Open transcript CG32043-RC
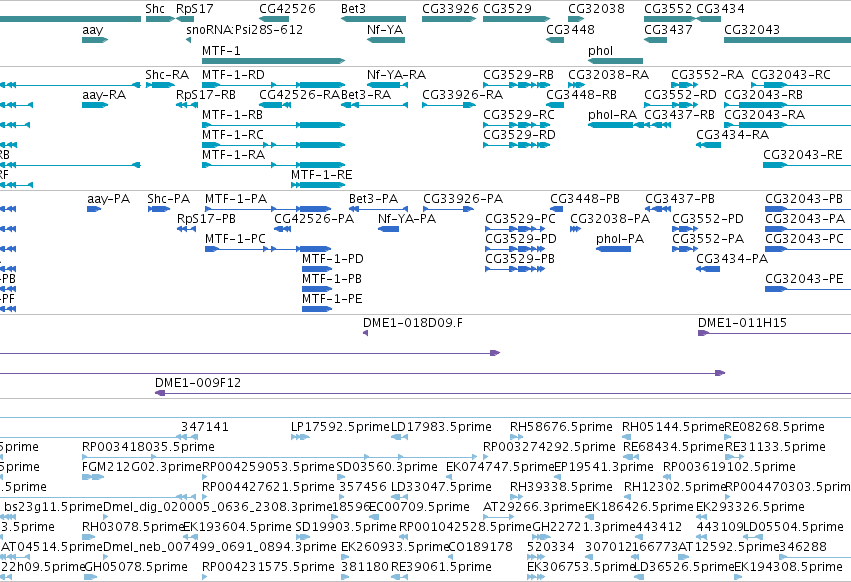Screen dimensions: 851x582 801,85
